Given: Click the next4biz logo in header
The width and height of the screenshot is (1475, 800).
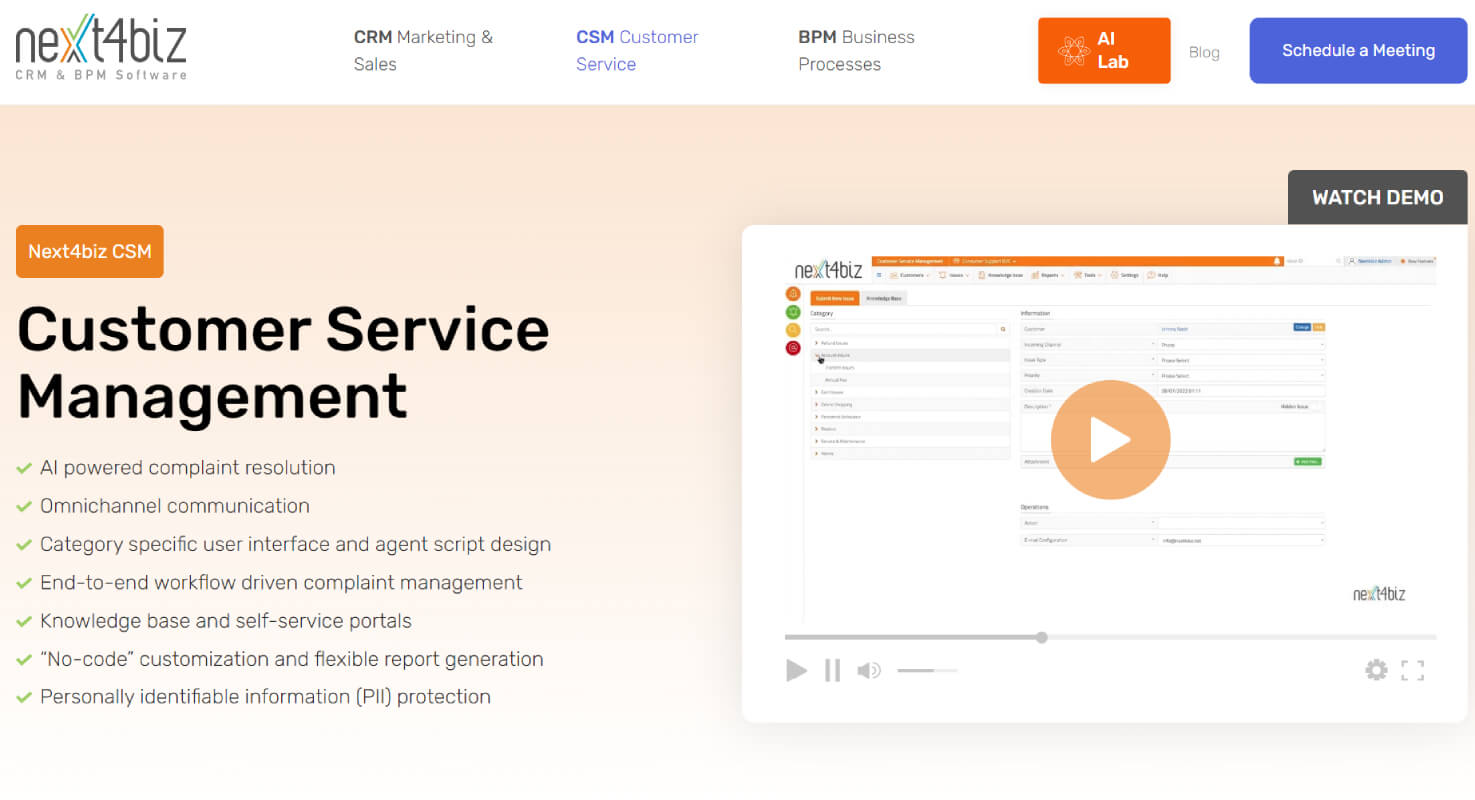Looking at the screenshot, I should click(x=101, y=47).
